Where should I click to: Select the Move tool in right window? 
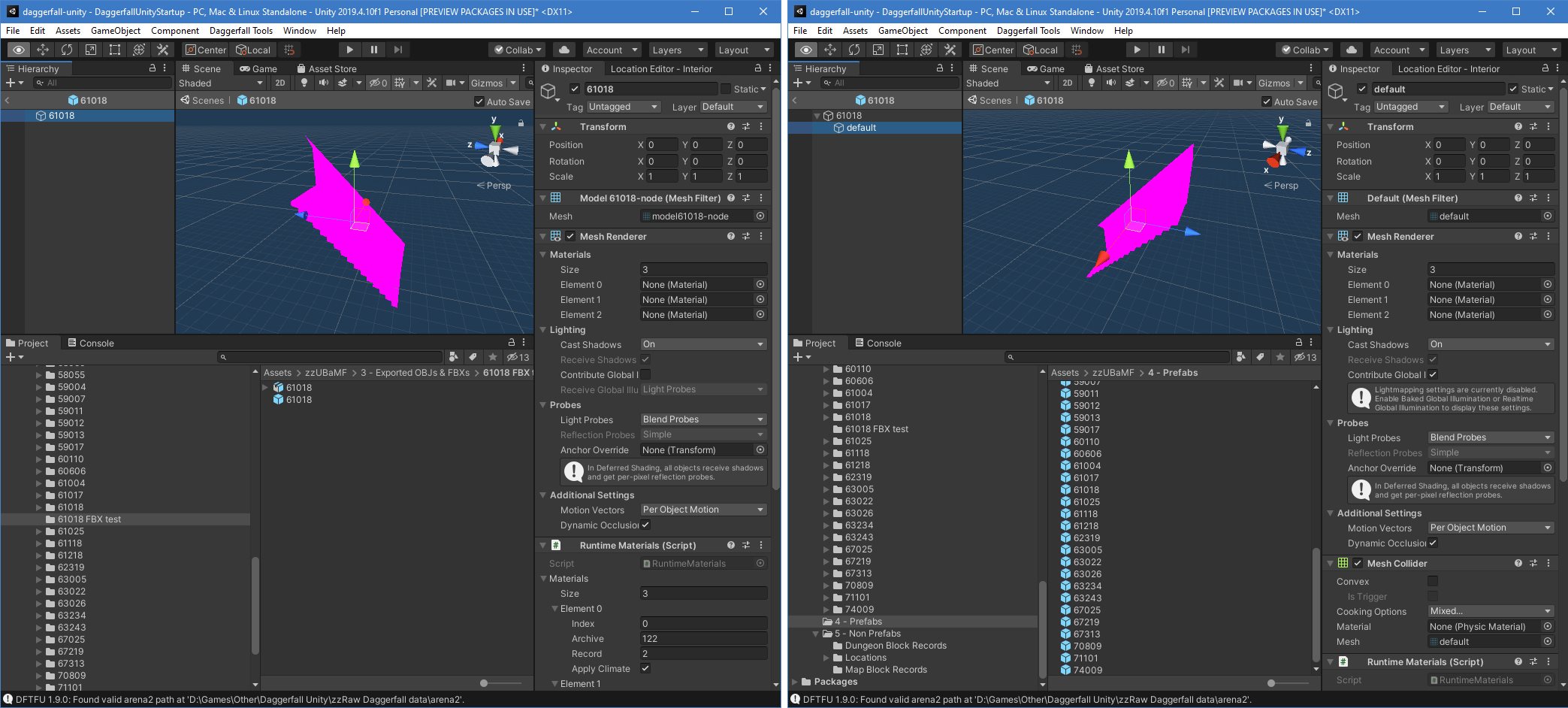pyautogui.click(x=830, y=50)
